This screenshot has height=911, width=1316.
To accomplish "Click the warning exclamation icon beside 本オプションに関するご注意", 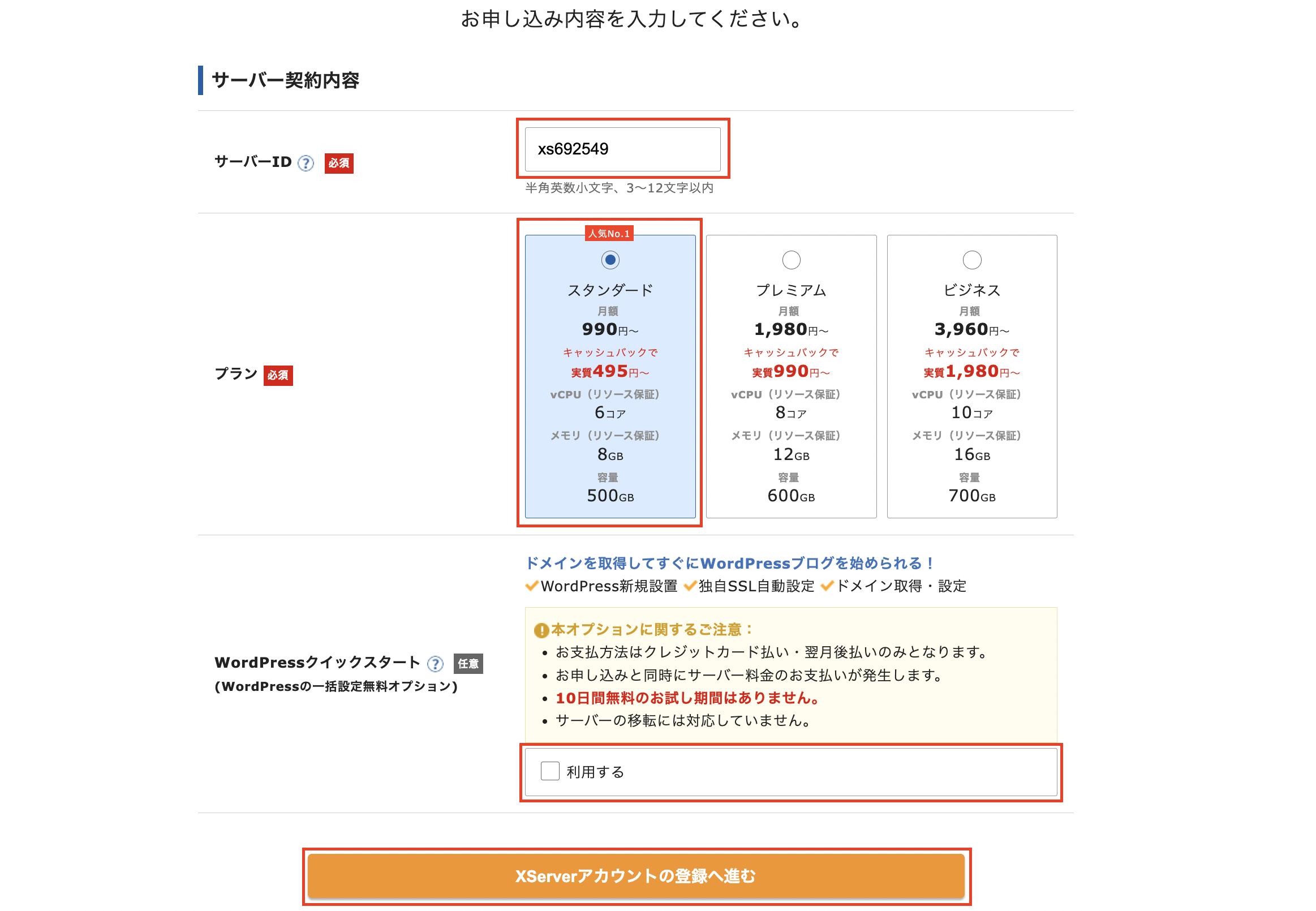I will 541,630.
